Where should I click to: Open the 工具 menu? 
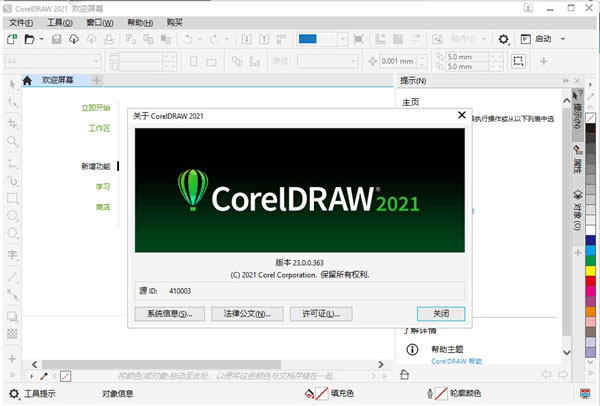click(60, 23)
